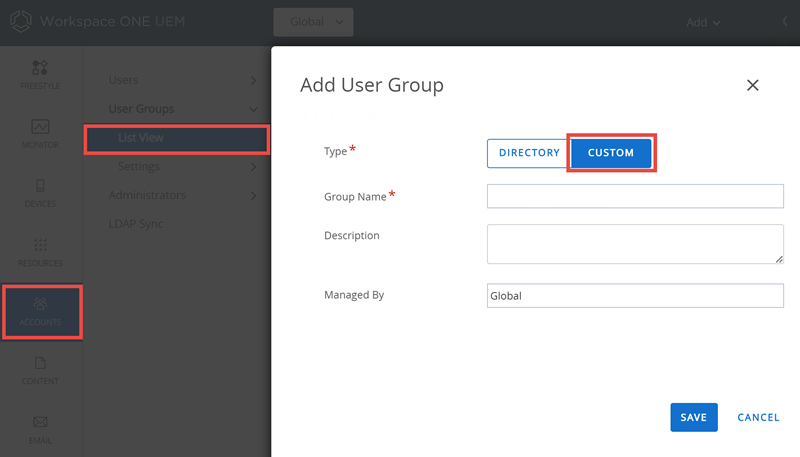Select List View under User Groups

coord(177,139)
